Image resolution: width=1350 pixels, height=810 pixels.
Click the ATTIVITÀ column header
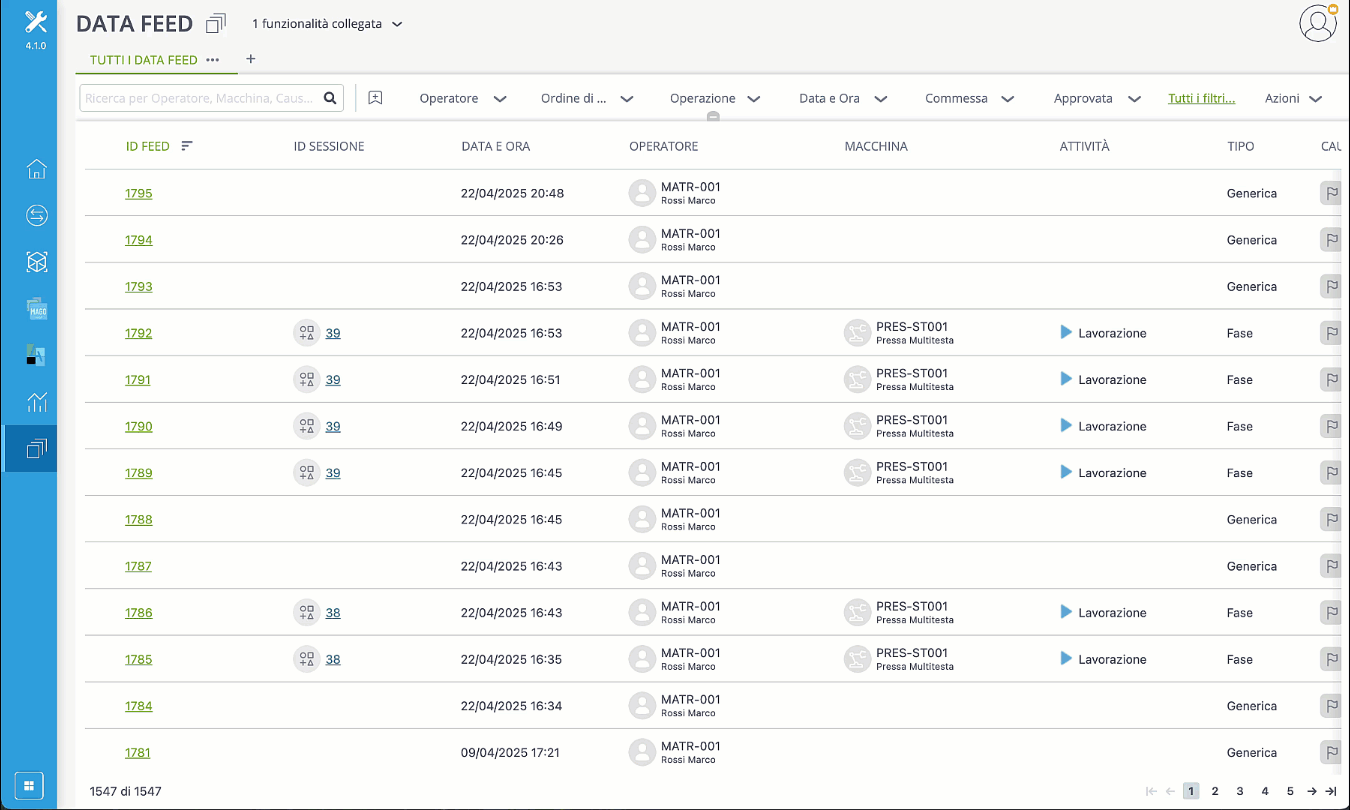[1085, 146]
